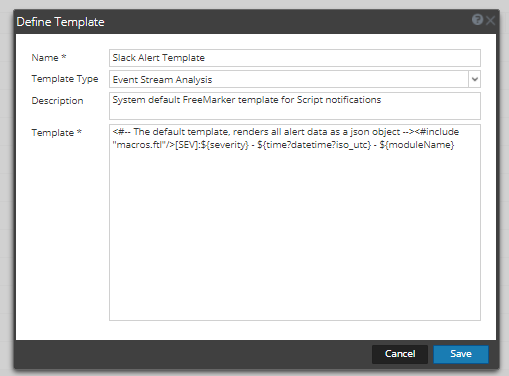Click the 'Template Type' label
This screenshot has width=509, height=376.
(x=65, y=79)
